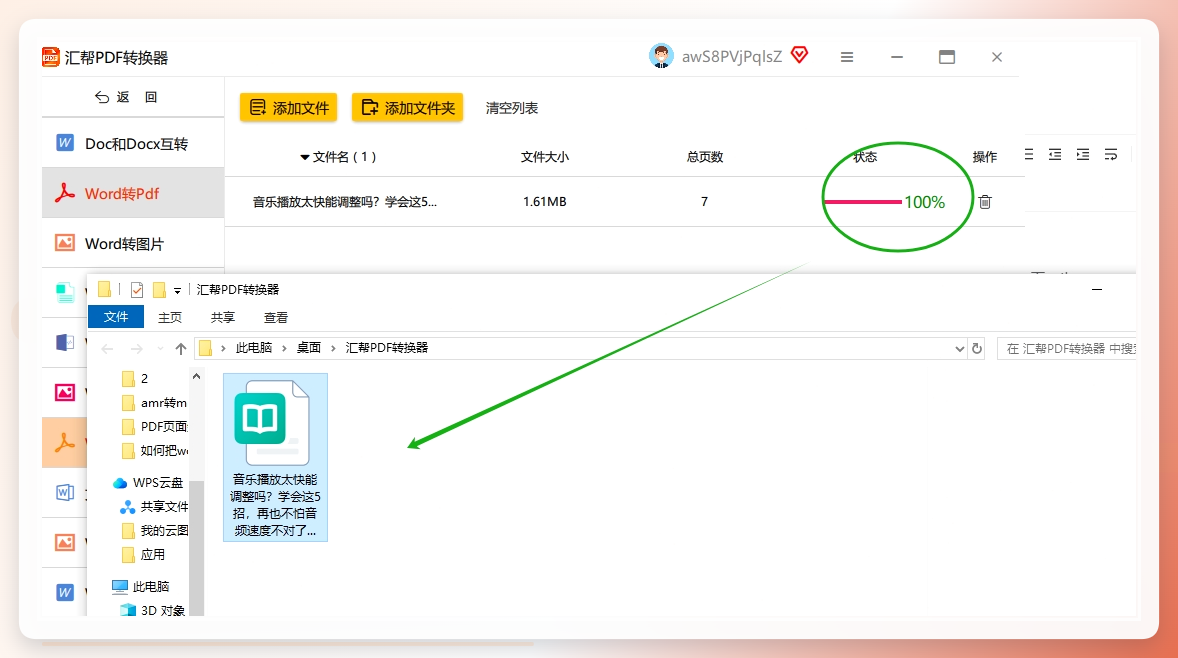Click the dark blue book sidebar icon
The height and width of the screenshot is (658, 1178).
click(65, 343)
